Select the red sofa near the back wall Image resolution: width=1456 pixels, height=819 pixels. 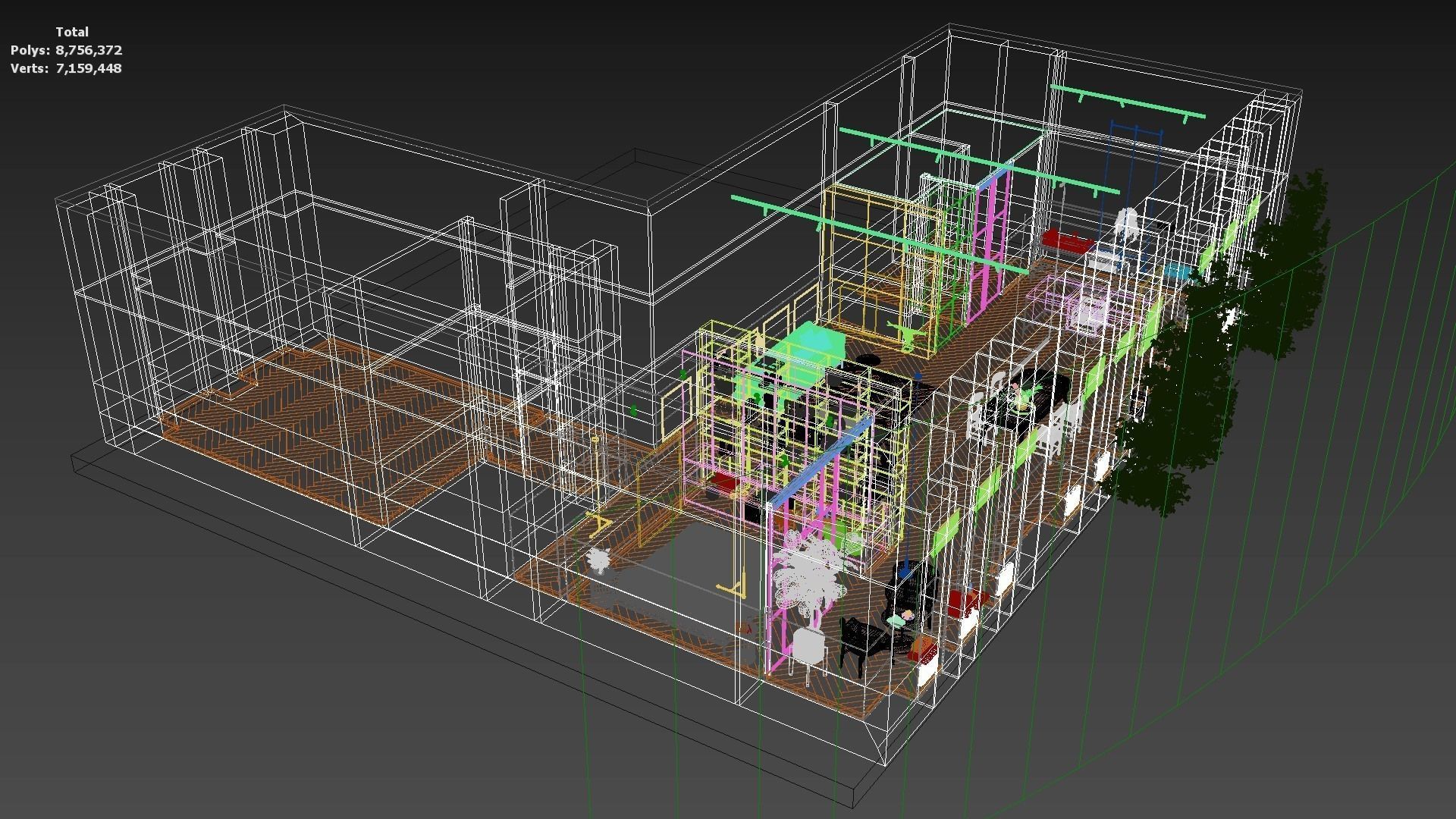(1067, 241)
